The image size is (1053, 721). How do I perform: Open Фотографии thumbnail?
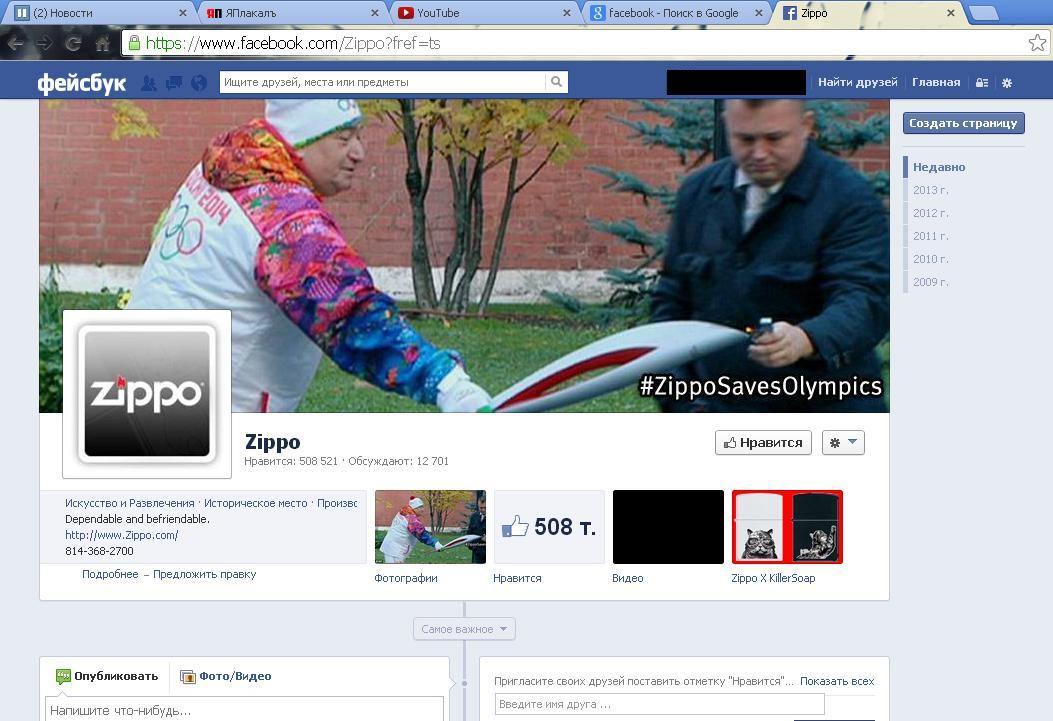tap(430, 527)
